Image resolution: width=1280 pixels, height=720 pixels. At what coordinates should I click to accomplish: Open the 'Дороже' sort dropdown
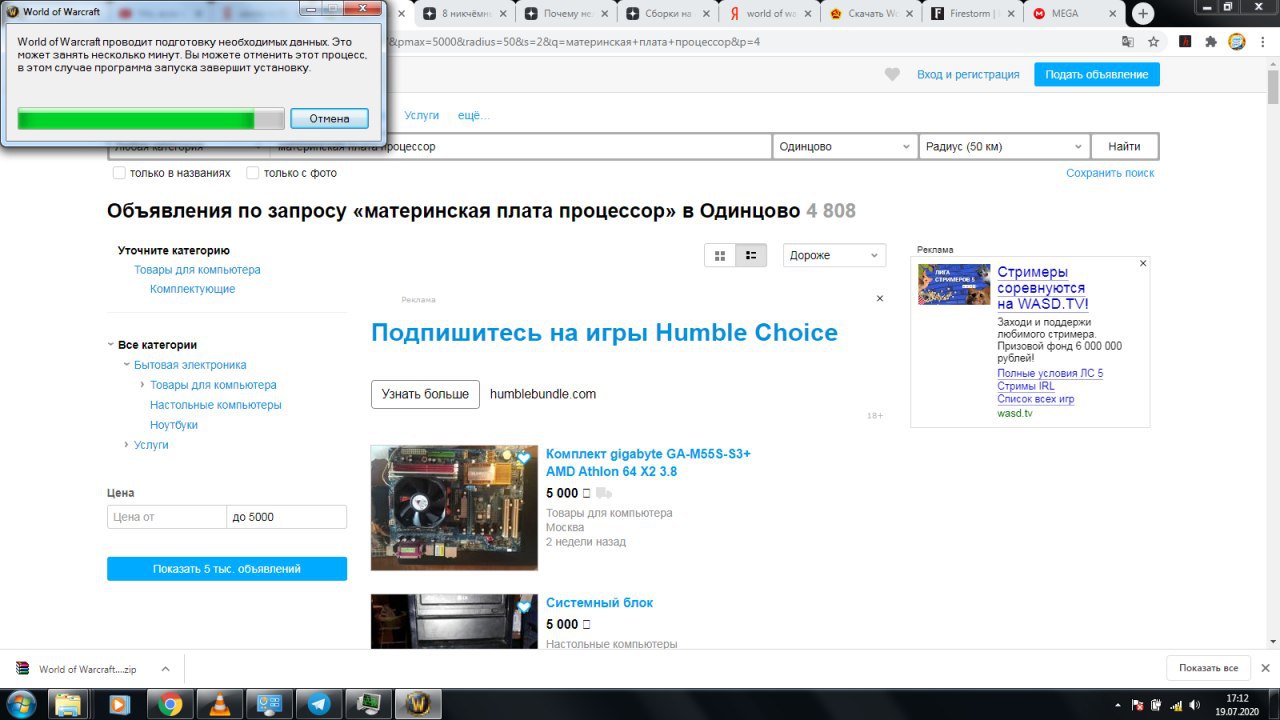click(834, 255)
